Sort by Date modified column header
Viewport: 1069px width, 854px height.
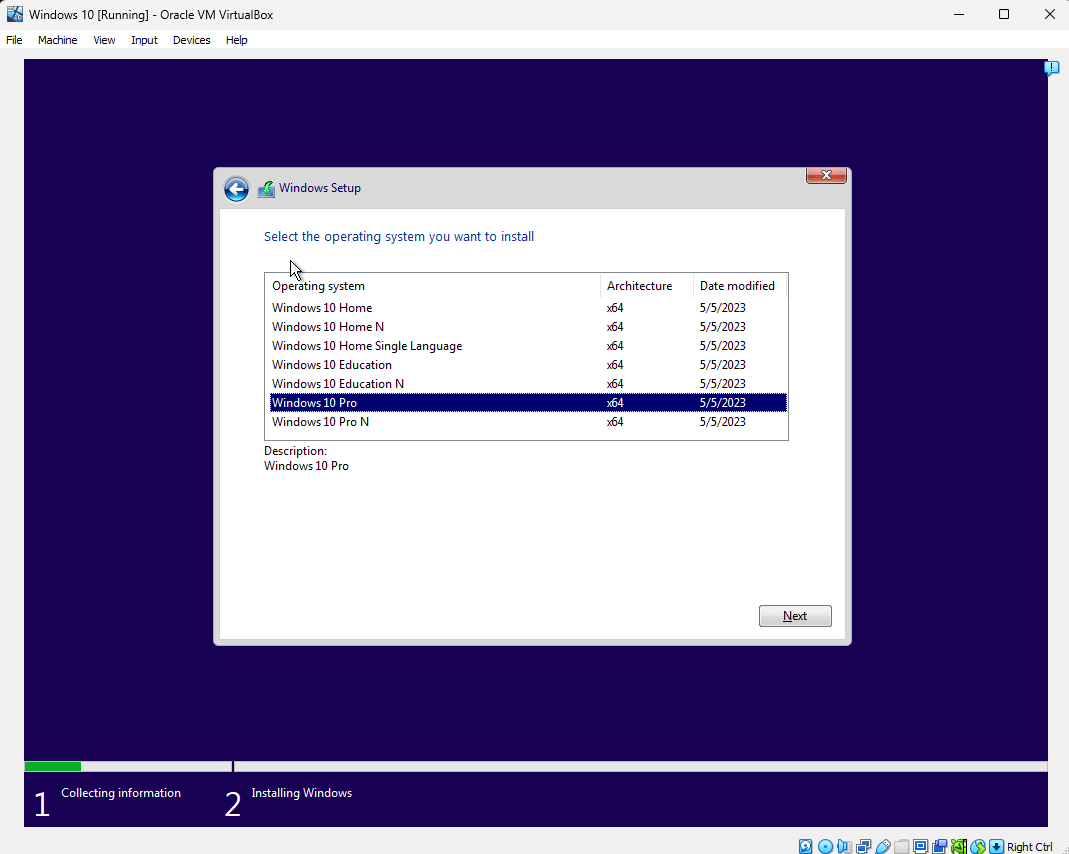coord(740,286)
